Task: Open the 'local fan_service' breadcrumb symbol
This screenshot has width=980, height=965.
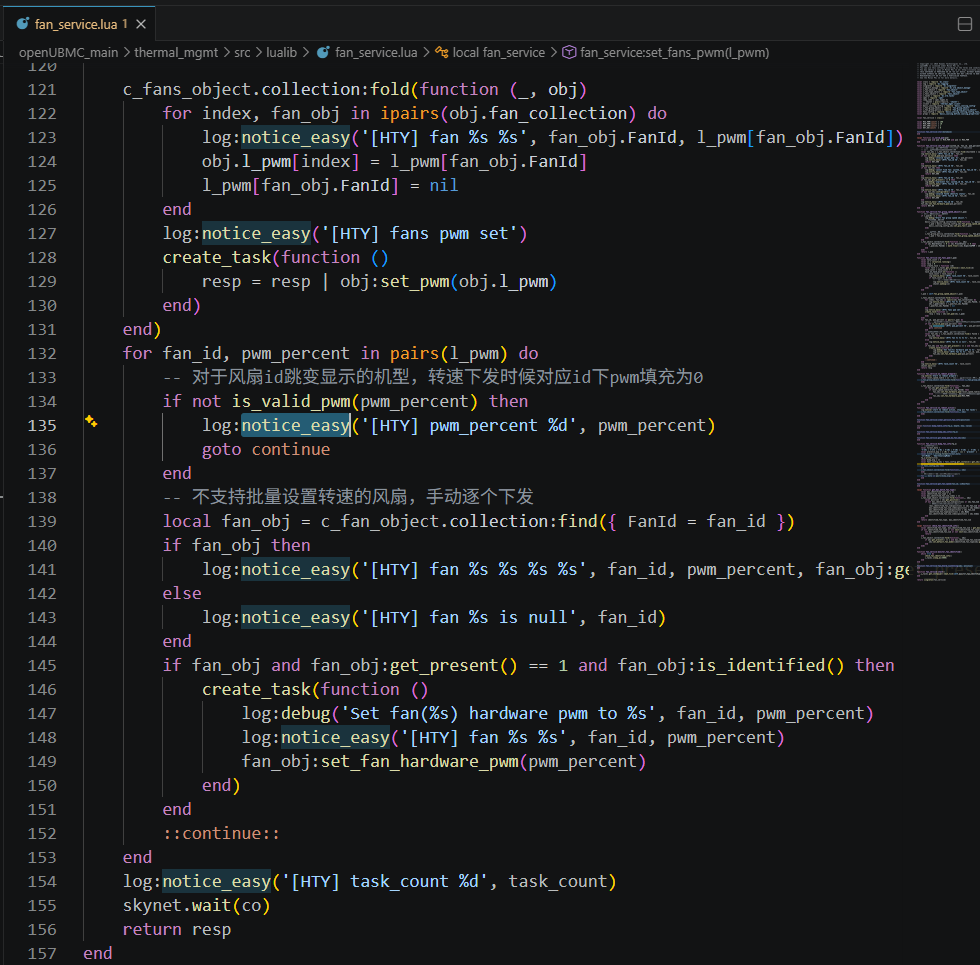Action: (498, 52)
